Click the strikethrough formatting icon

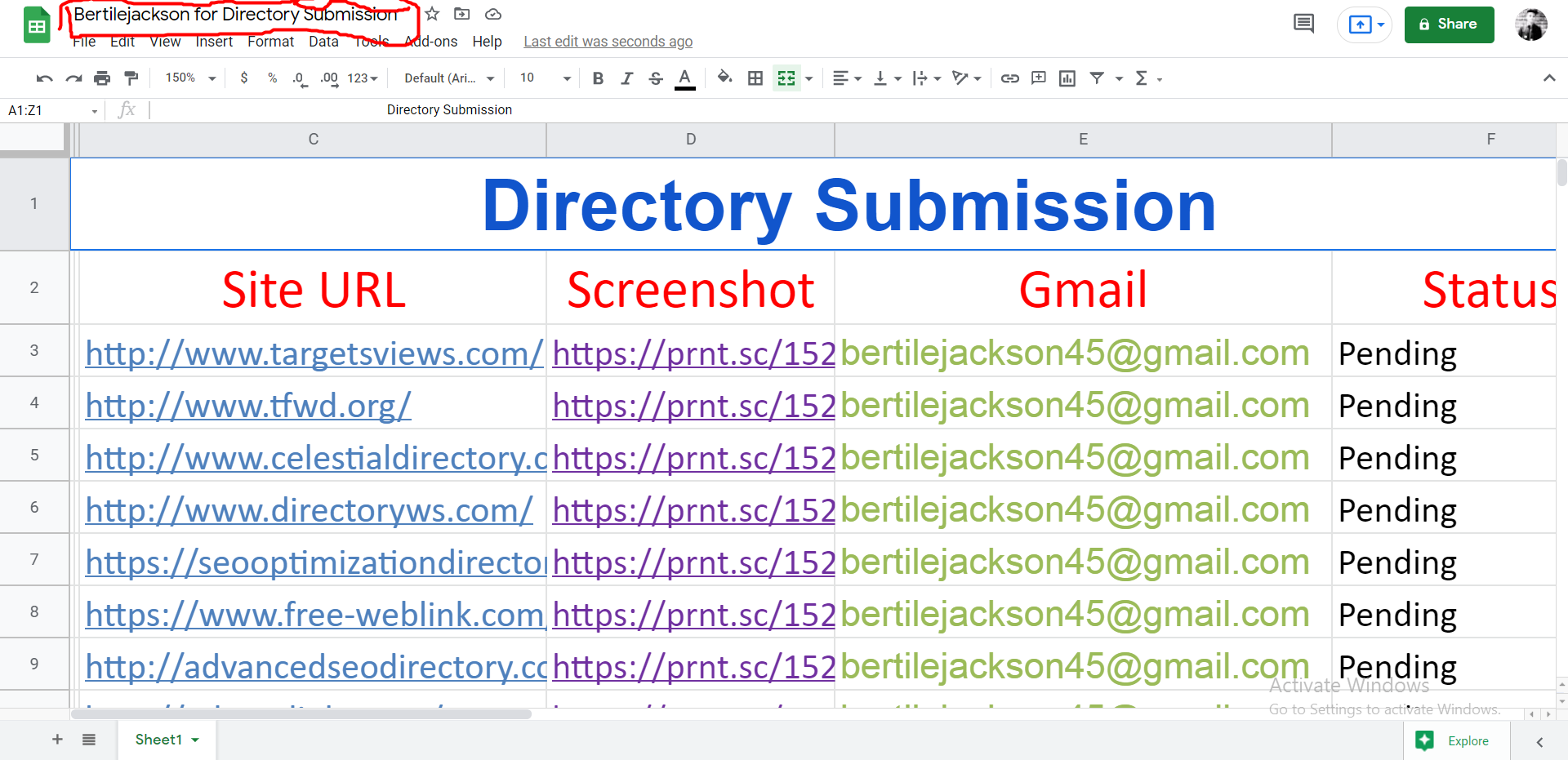[656, 78]
